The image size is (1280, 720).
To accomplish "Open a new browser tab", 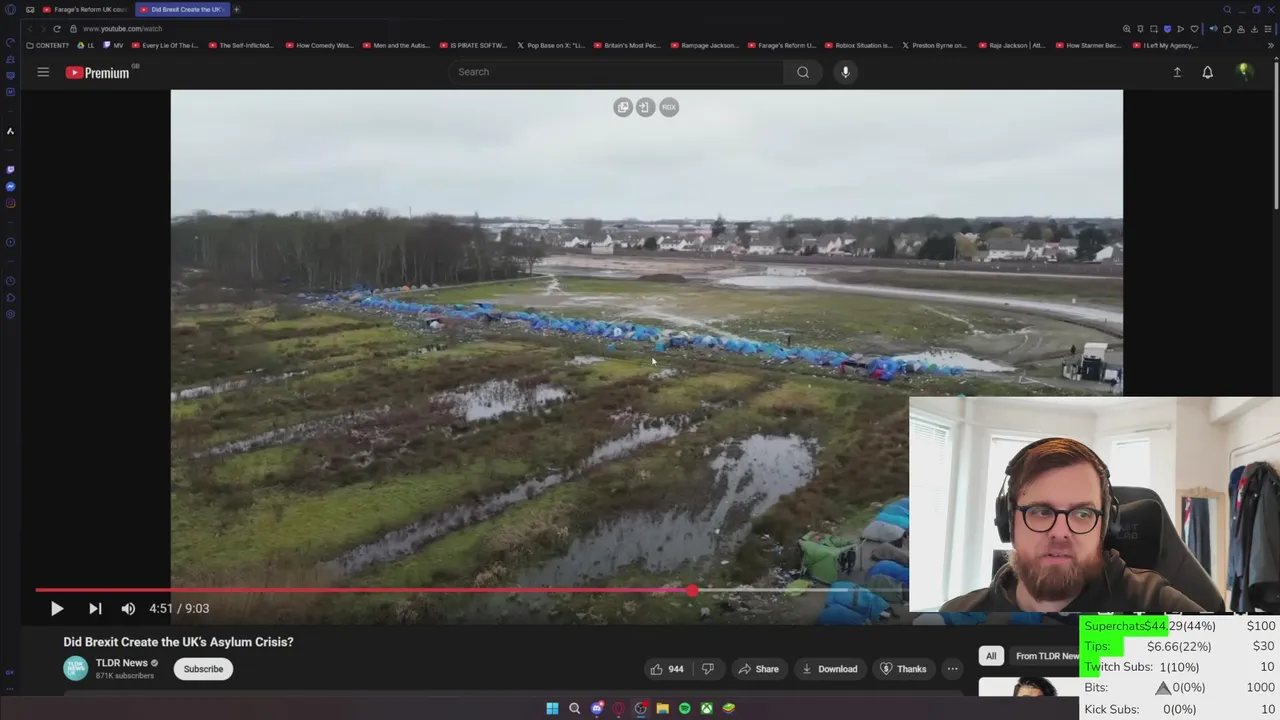I will (236, 9).
